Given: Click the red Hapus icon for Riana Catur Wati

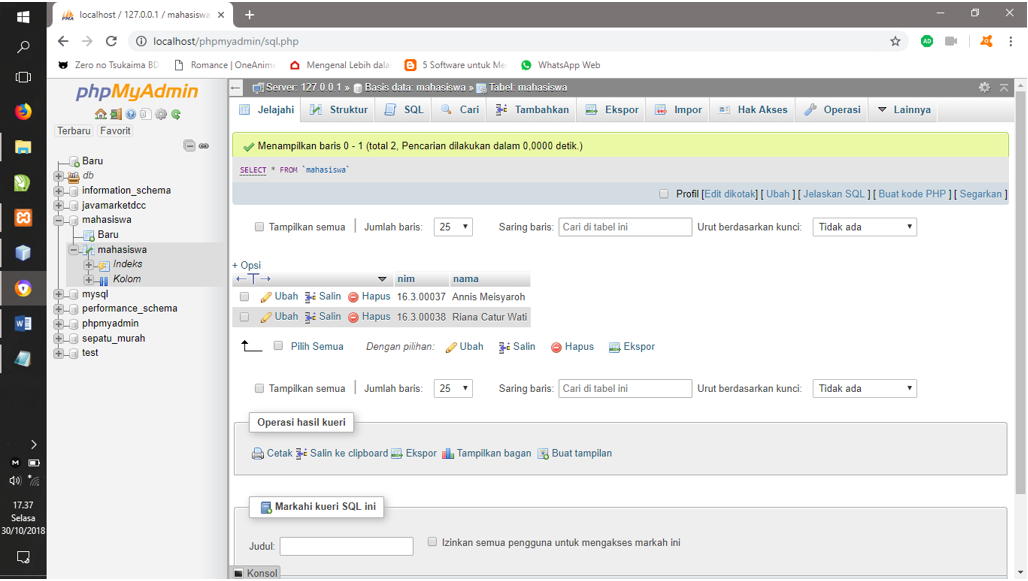Looking at the screenshot, I should coord(355,315).
